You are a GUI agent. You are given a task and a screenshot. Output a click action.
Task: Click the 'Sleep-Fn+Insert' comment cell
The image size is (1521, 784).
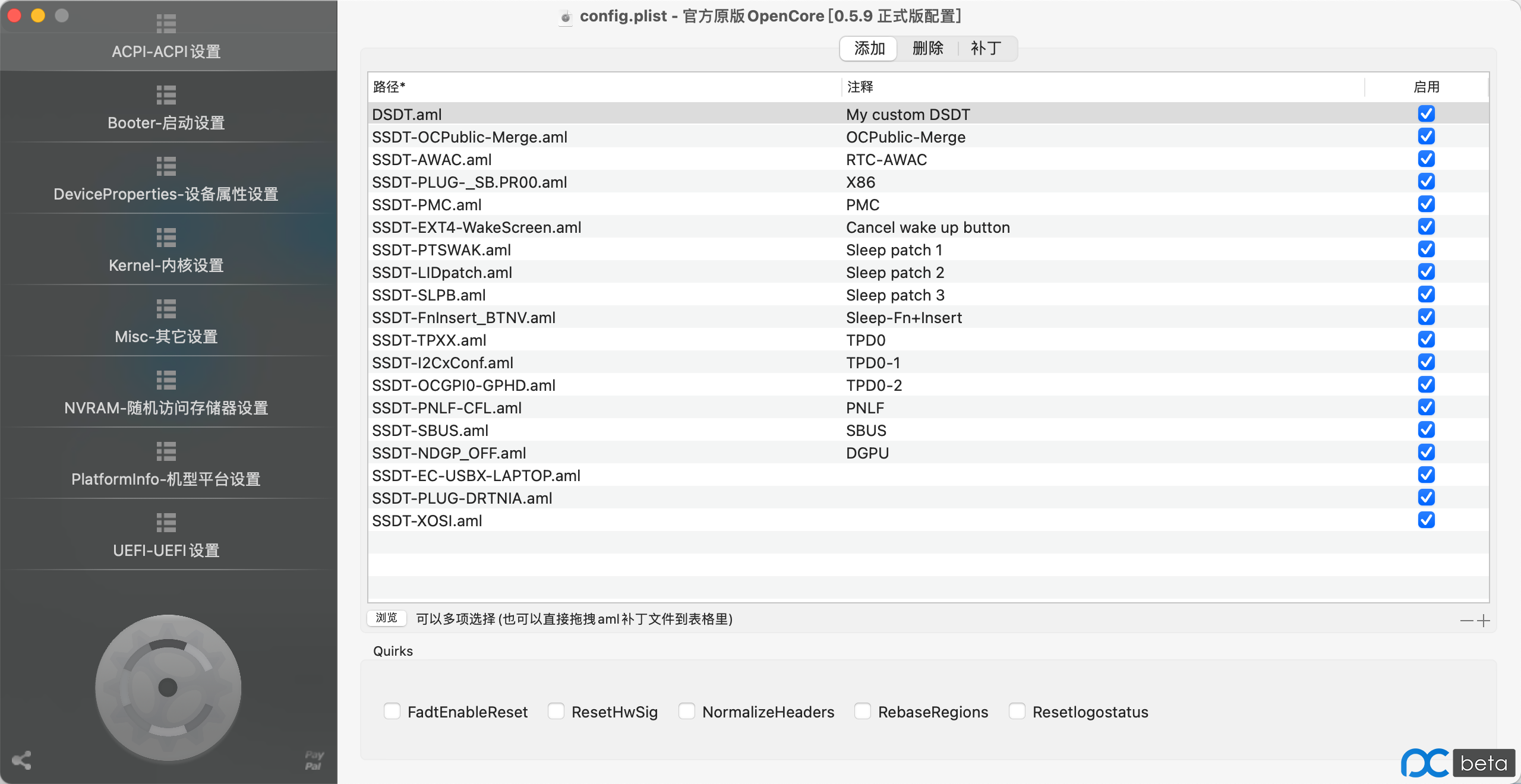coord(904,317)
